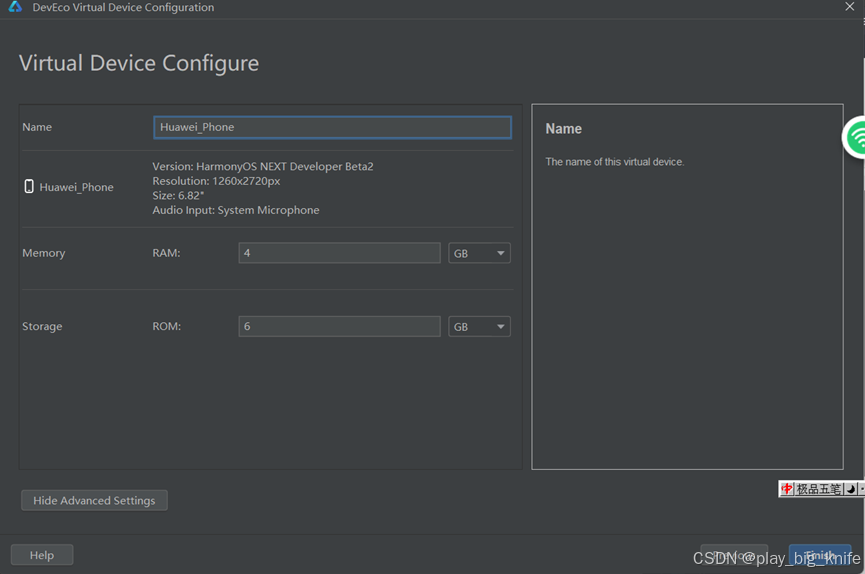Click the moon icon in the IME bar
Screen dimensions: 865x574
[851, 489]
